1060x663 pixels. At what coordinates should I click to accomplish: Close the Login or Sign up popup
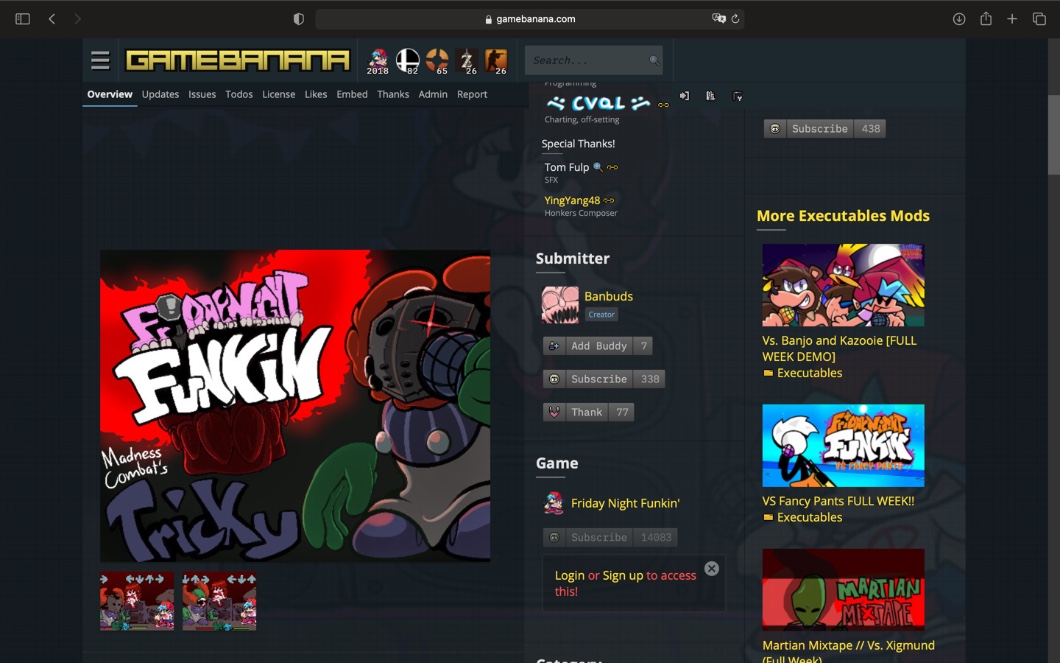(711, 569)
